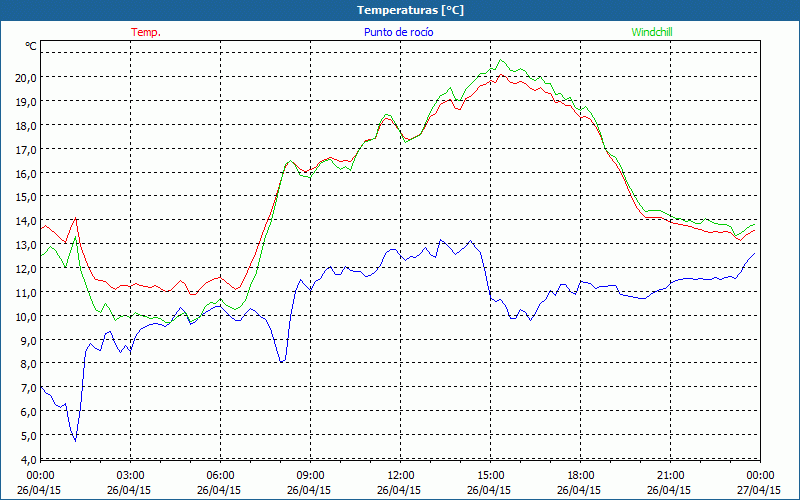Click the '09:00' time axis label
800x500 pixels.
310,476
